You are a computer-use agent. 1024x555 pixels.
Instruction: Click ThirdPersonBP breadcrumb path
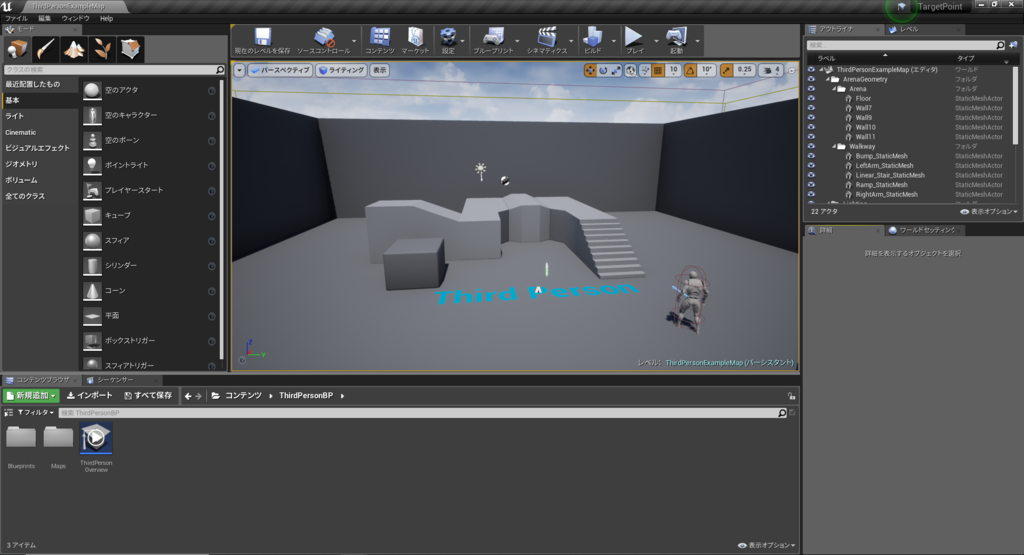[306, 396]
